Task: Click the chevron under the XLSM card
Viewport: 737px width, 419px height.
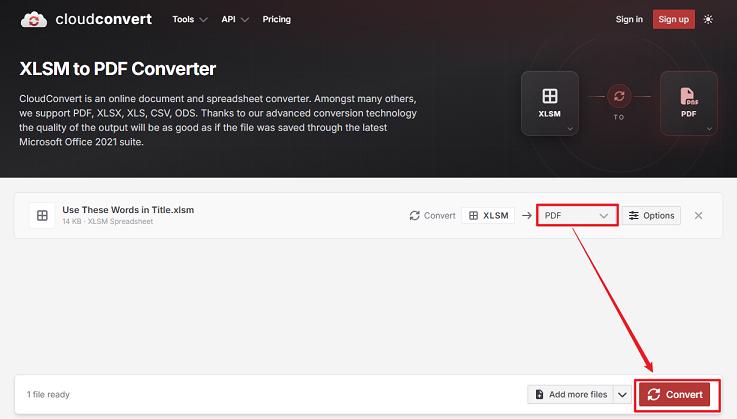Action: 570,128
